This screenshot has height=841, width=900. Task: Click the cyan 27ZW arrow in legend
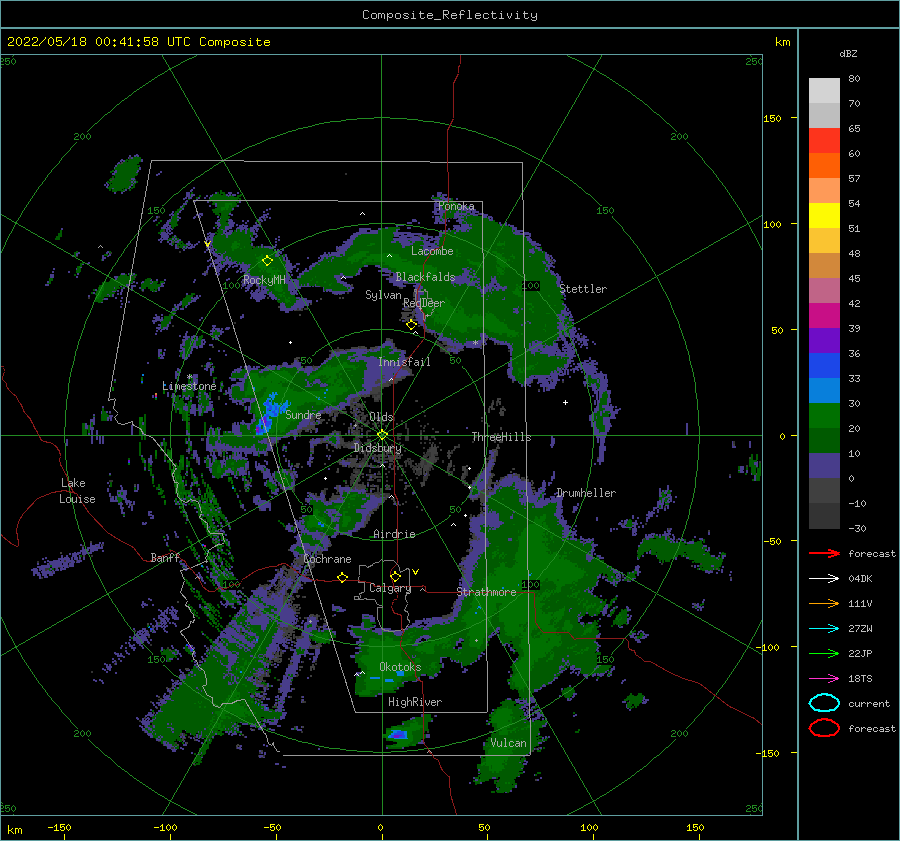pos(824,629)
